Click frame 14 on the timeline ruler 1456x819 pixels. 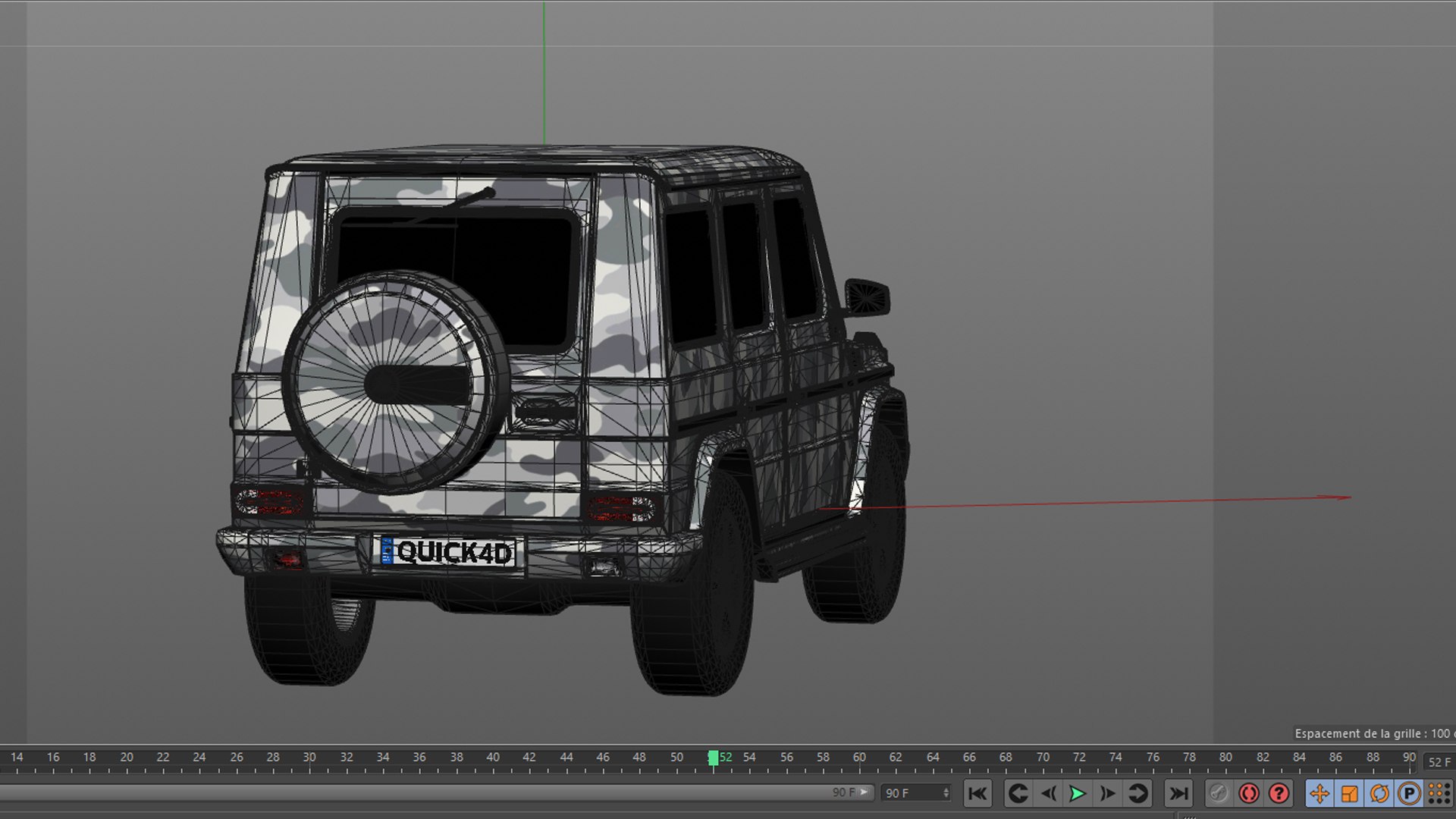pyautogui.click(x=17, y=758)
